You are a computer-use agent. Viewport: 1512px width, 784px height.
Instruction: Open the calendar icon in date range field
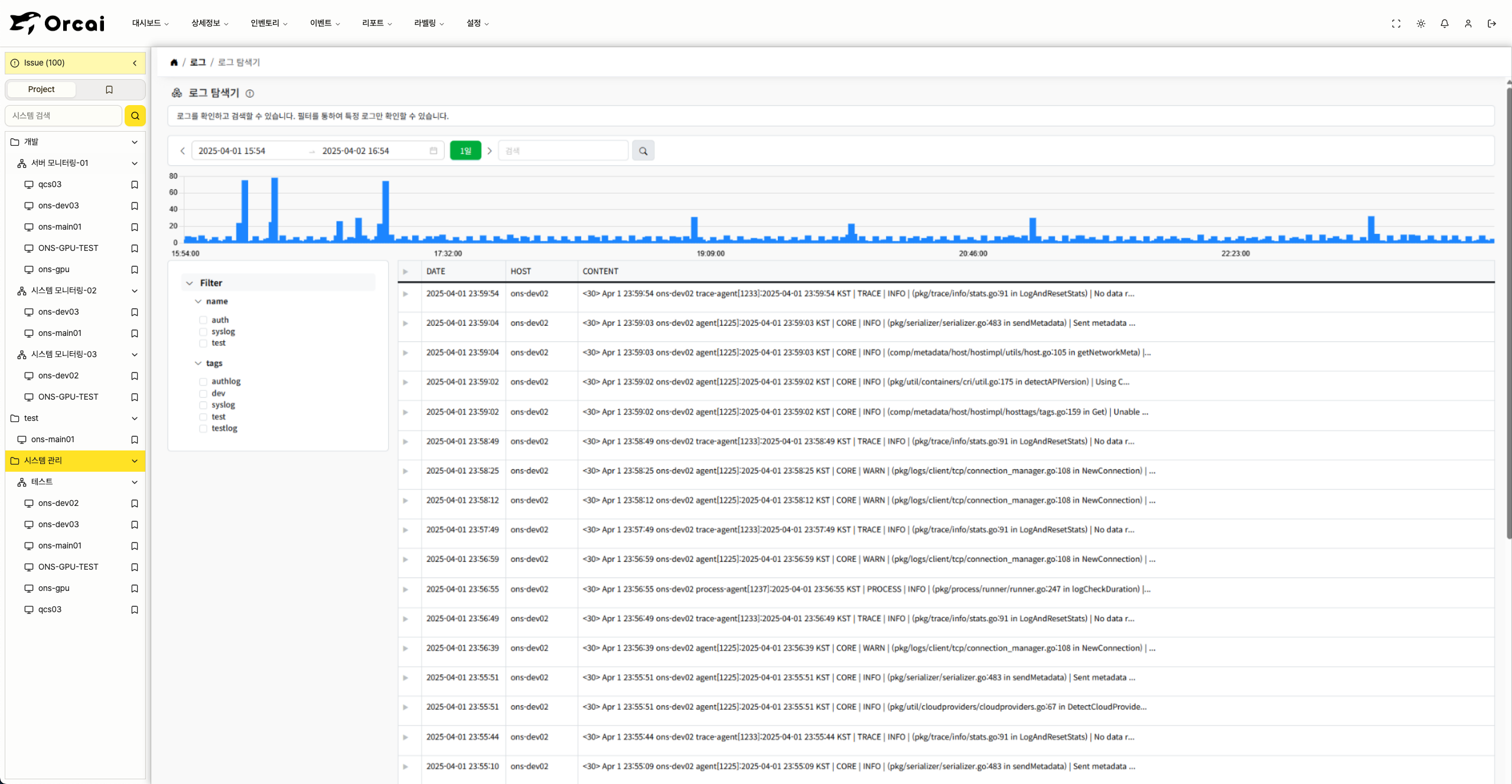point(434,151)
